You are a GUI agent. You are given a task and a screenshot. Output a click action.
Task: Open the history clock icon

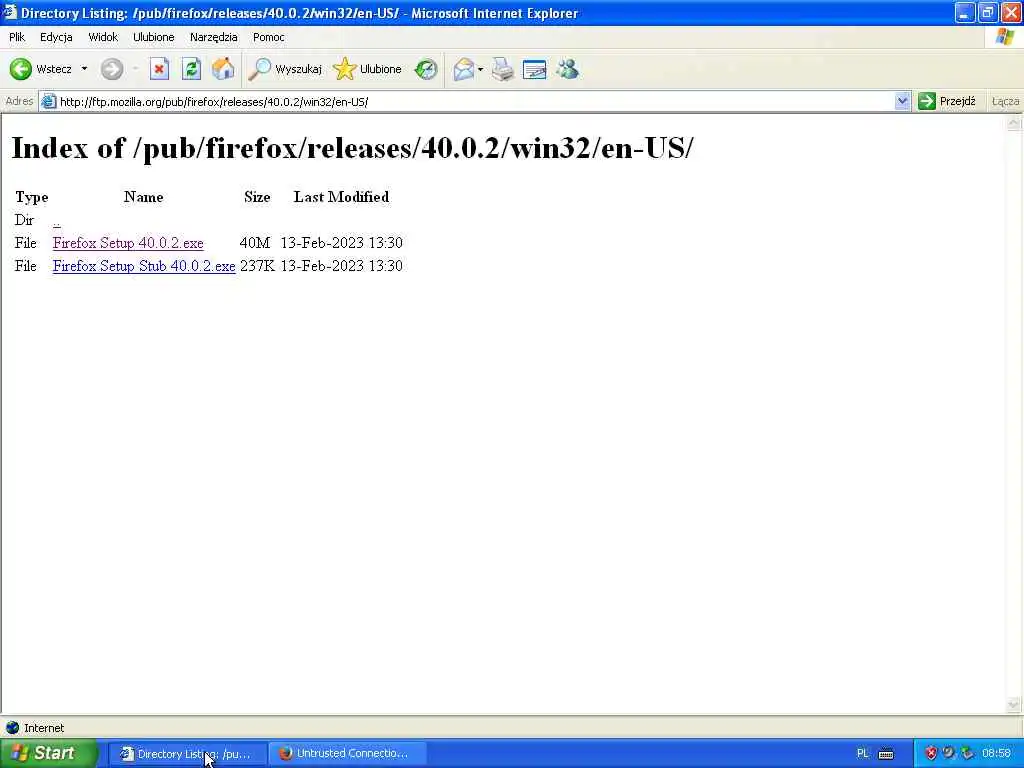[x=426, y=69]
